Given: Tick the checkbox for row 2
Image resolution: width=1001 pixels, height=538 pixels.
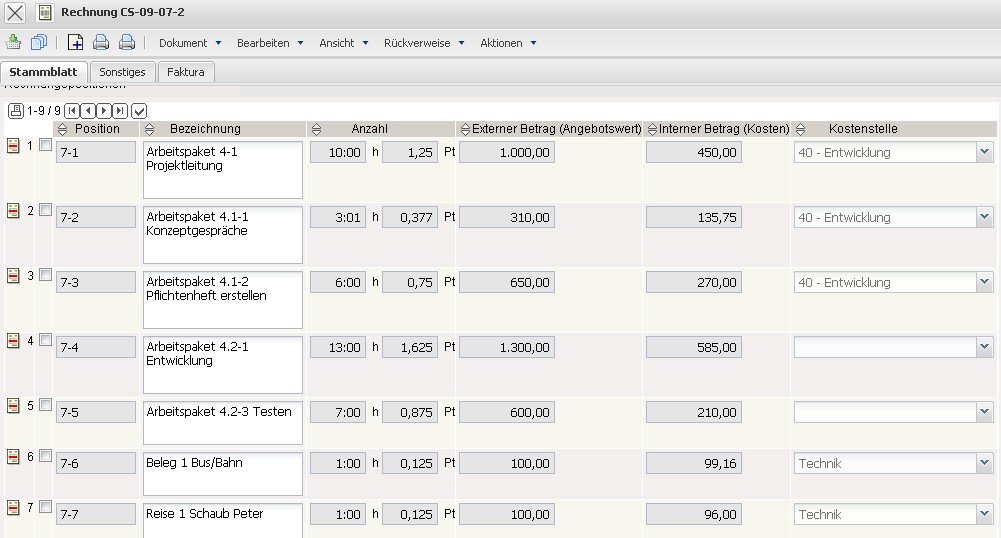Looking at the screenshot, I should click(45, 210).
